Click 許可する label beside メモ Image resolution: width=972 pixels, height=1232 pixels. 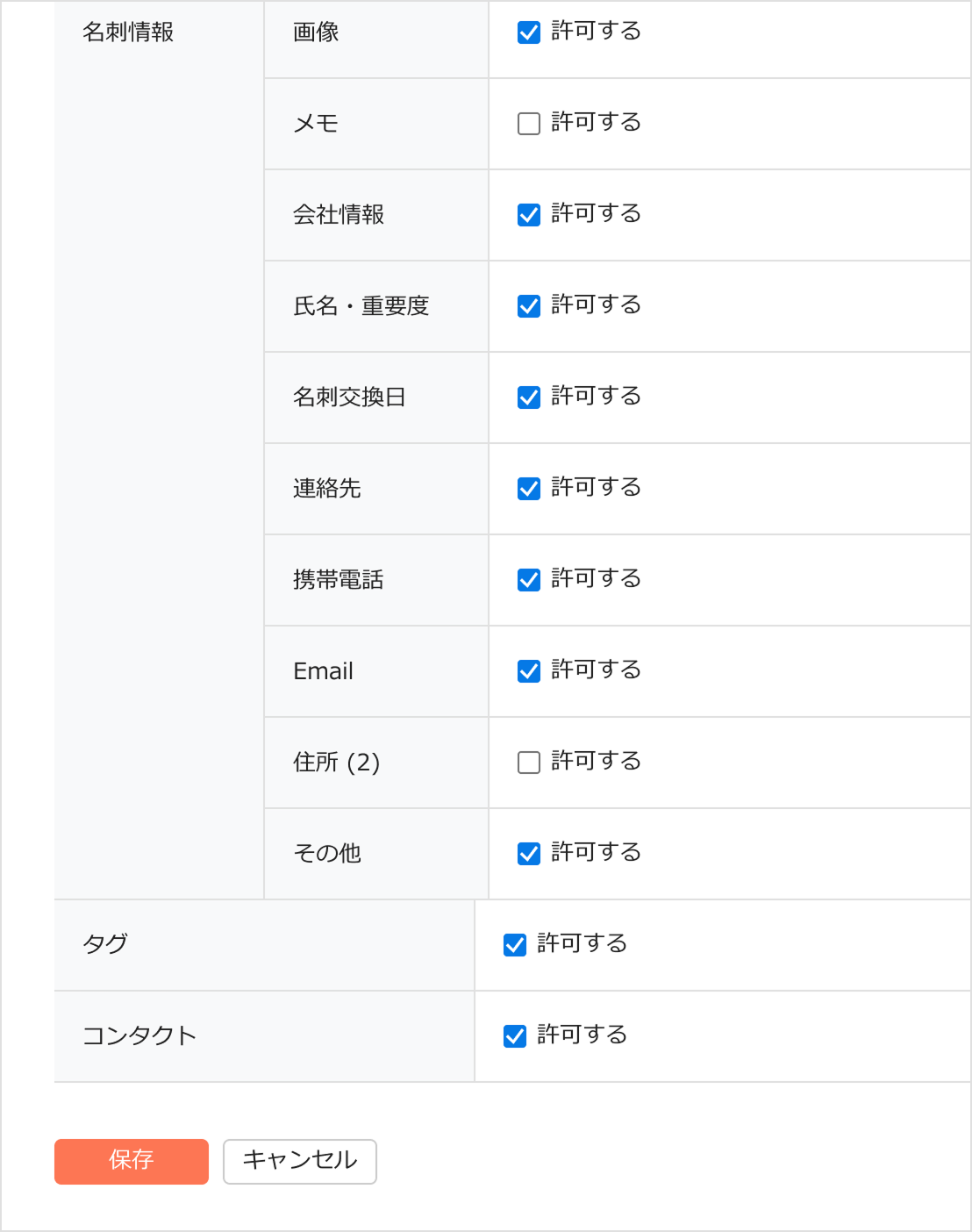tap(596, 123)
